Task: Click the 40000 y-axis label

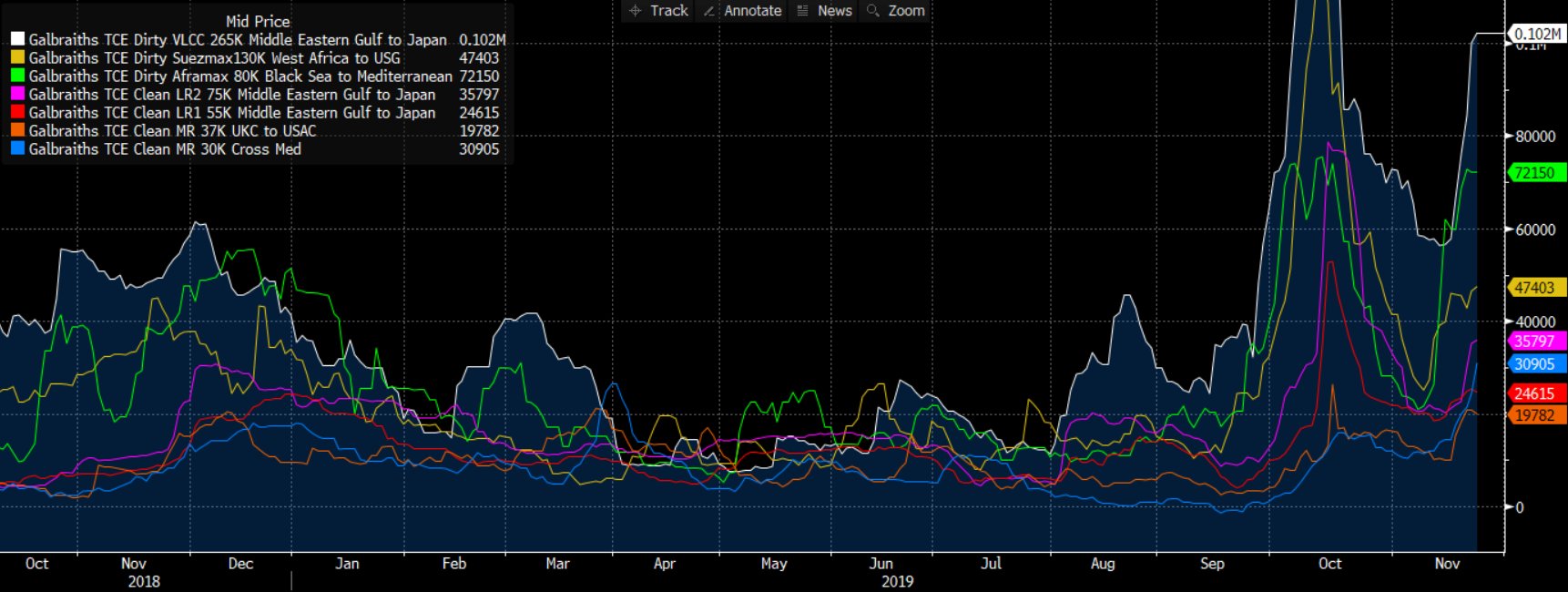Action: (1535, 322)
